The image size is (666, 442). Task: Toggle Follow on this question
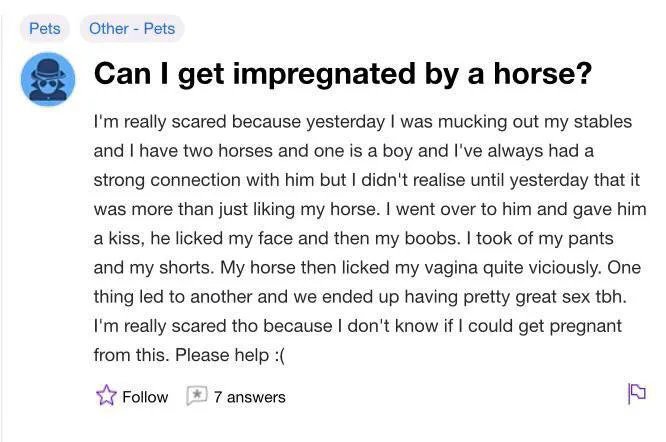132,397
